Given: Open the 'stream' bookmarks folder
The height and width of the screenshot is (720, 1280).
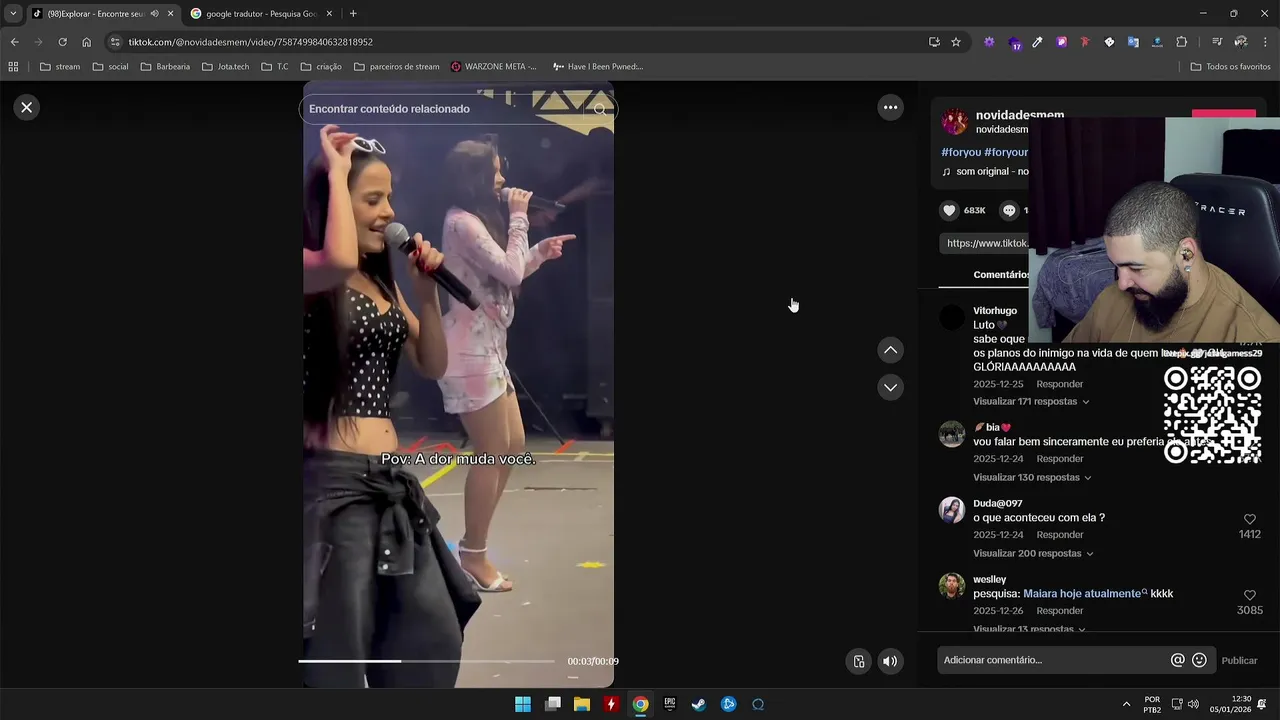Looking at the screenshot, I should [60, 67].
